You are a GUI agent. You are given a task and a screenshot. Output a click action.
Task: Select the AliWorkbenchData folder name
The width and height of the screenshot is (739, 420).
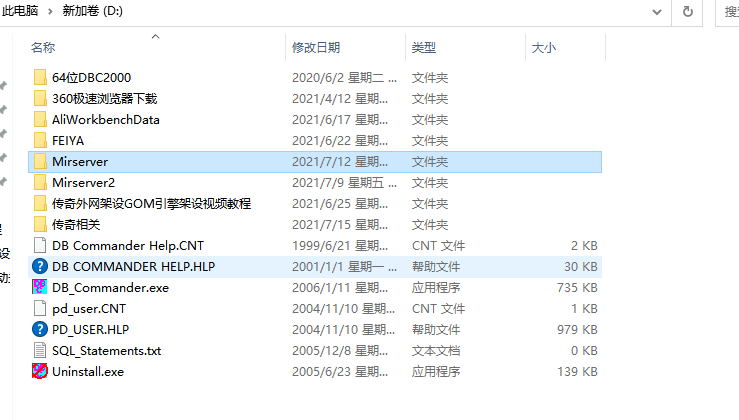pos(106,120)
